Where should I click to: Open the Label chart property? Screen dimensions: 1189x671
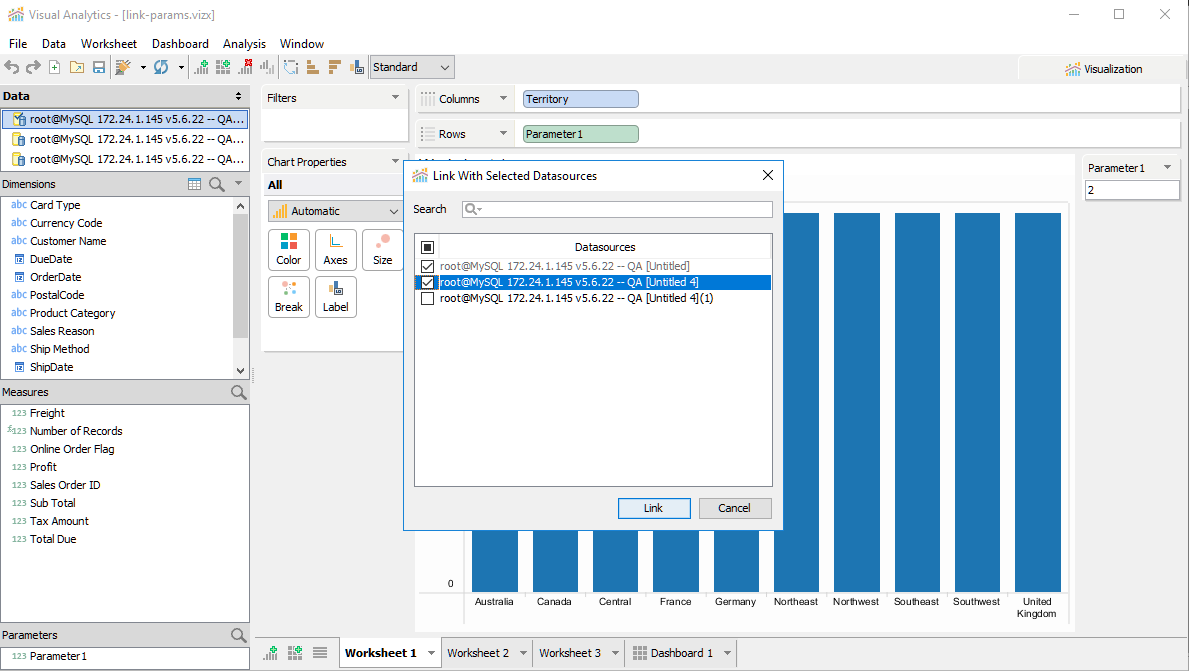[x=336, y=296]
